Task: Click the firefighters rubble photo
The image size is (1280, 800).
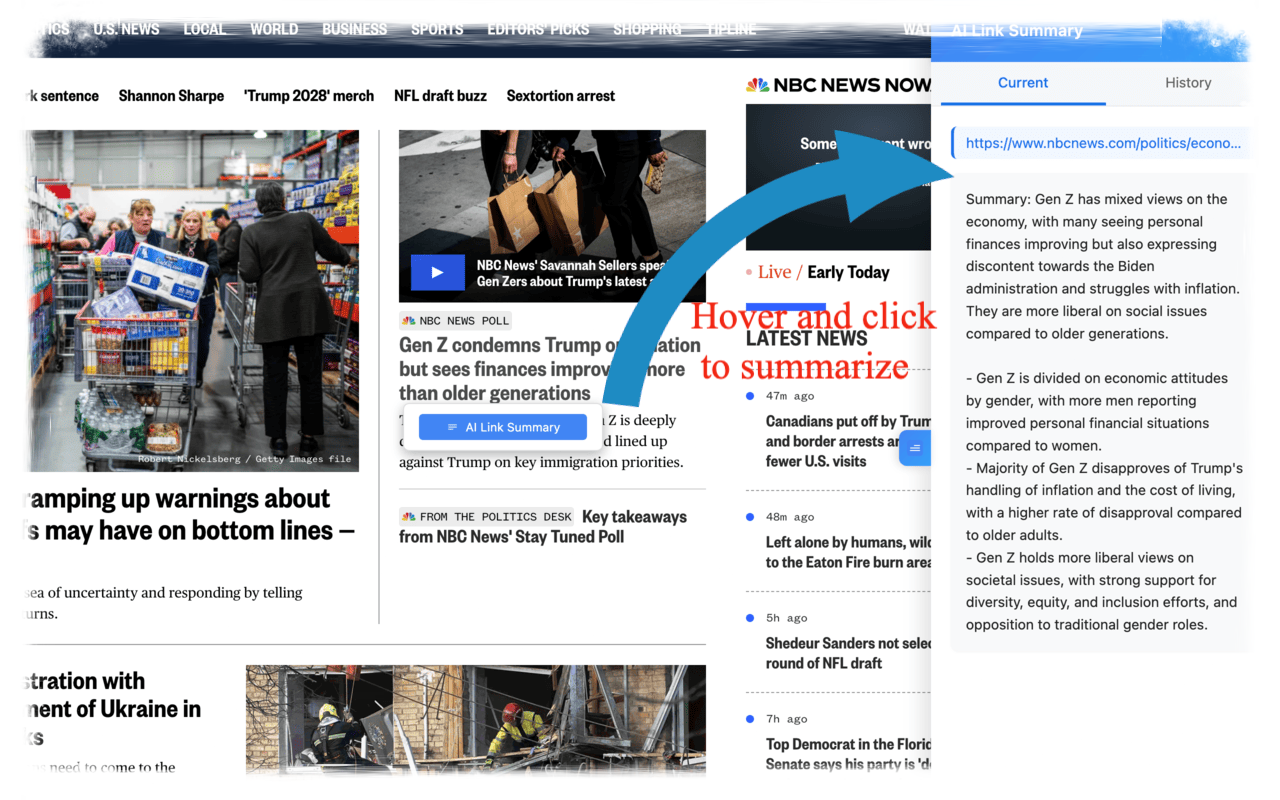Action: click(475, 720)
